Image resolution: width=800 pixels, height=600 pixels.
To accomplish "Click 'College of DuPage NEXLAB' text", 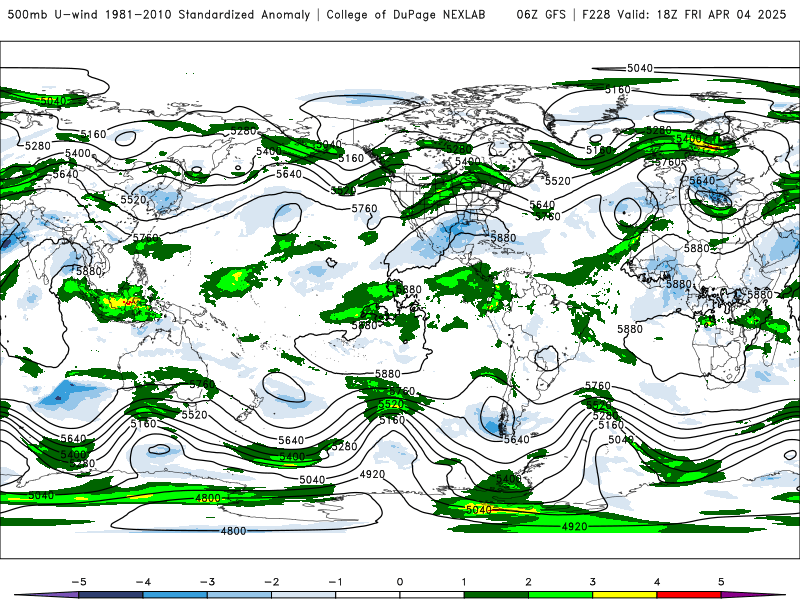I will point(406,14).
